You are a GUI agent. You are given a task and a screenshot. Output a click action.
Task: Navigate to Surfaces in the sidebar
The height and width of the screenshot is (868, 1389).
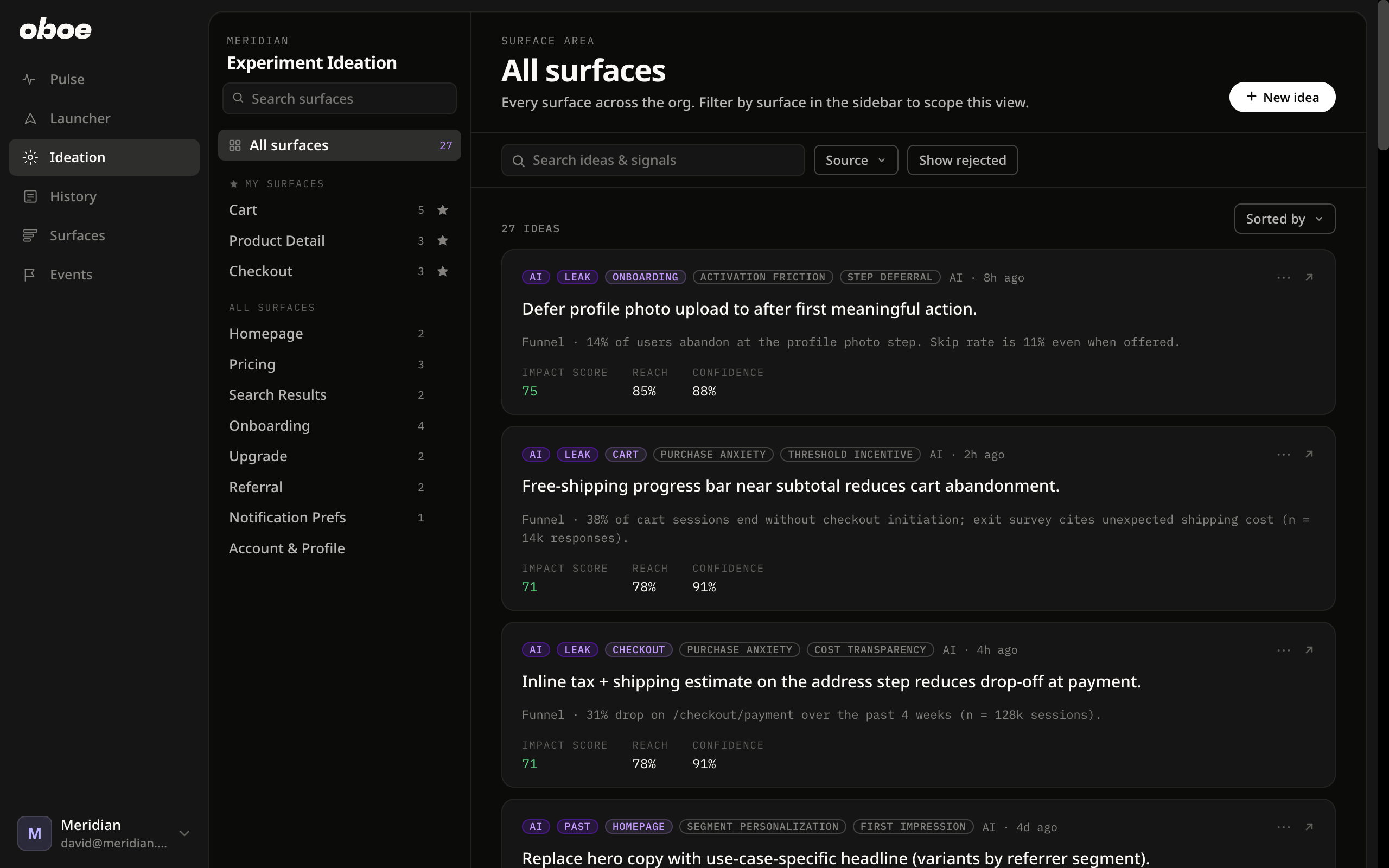104,235
